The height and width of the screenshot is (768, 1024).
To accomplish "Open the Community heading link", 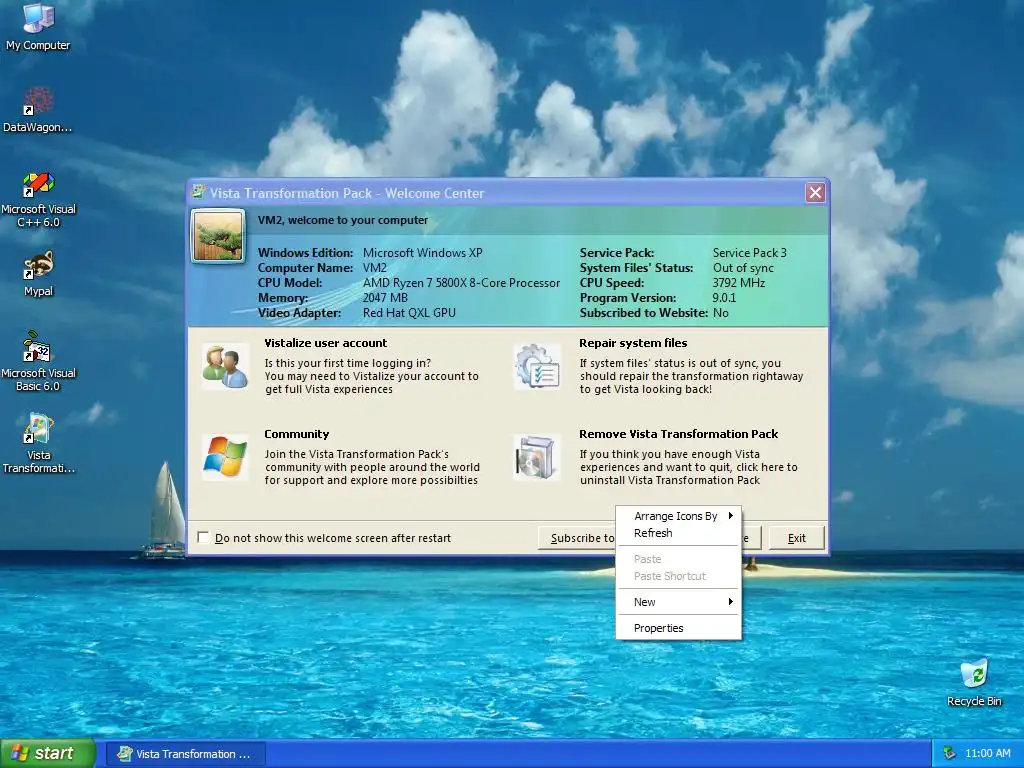I will pos(296,434).
